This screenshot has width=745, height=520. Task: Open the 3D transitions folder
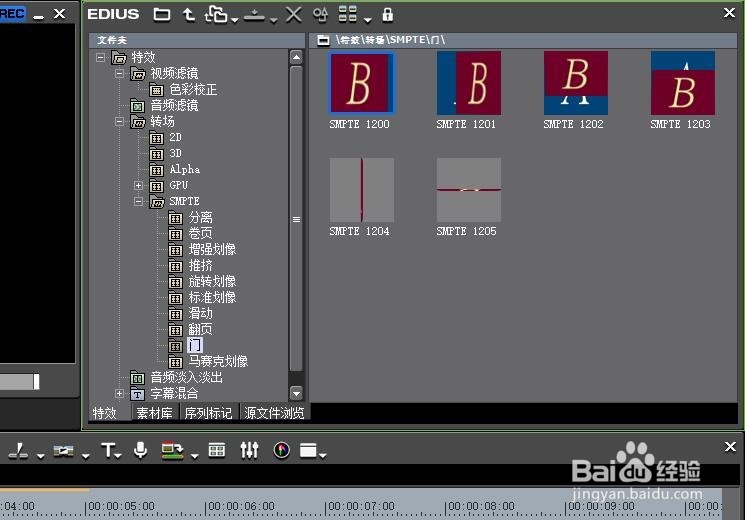(175, 153)
